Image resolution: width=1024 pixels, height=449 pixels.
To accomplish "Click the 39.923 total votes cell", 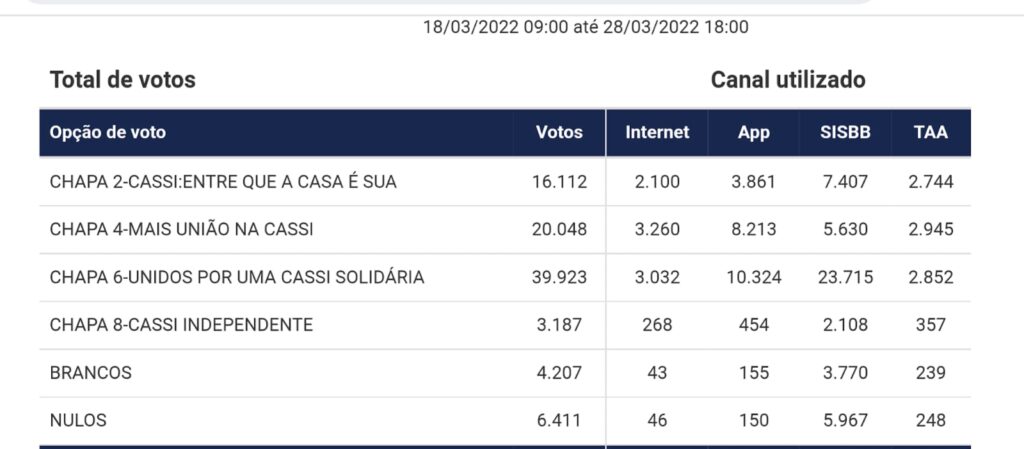I will (559, 277).
